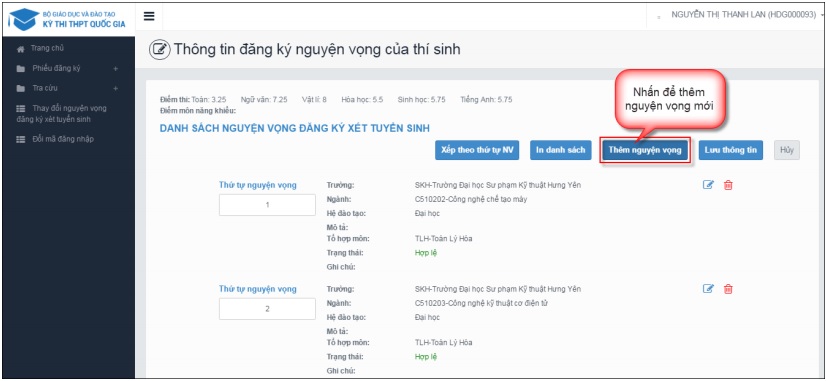Click the graduation cap logo

tap(24, 19)
